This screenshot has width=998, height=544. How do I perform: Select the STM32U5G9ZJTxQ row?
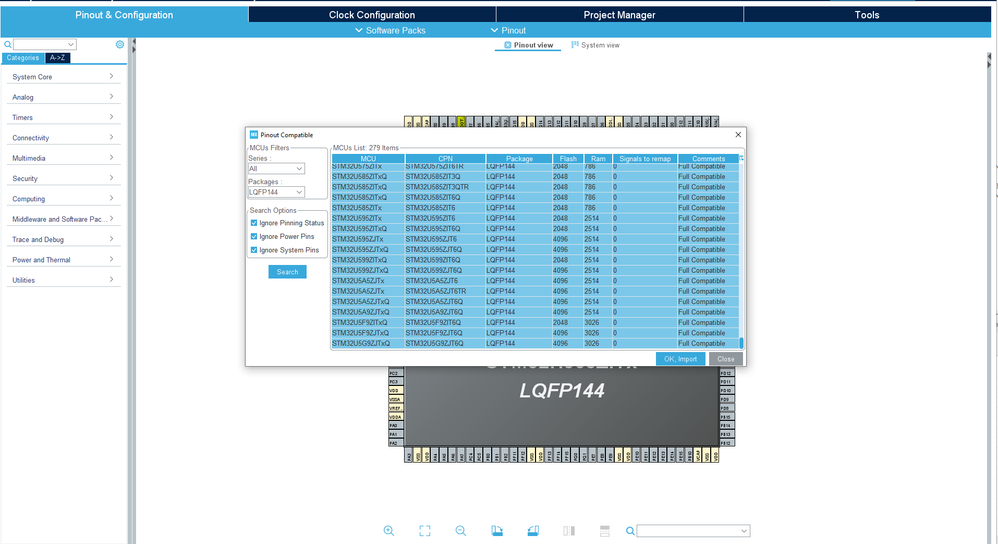(x=535, y=344)
